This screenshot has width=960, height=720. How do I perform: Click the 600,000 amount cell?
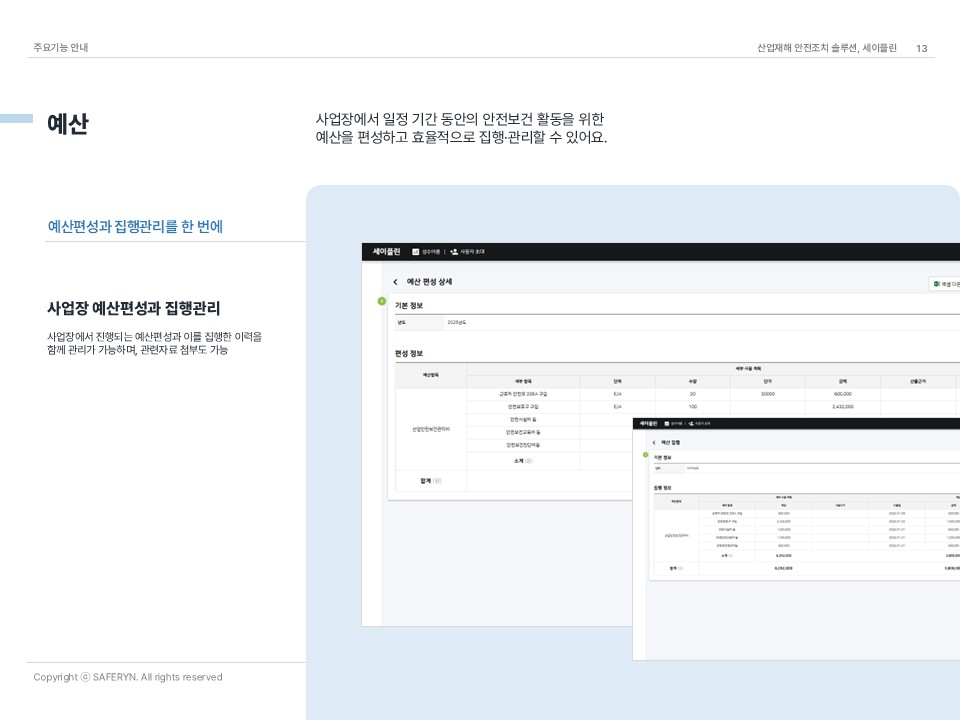[842, 394]
